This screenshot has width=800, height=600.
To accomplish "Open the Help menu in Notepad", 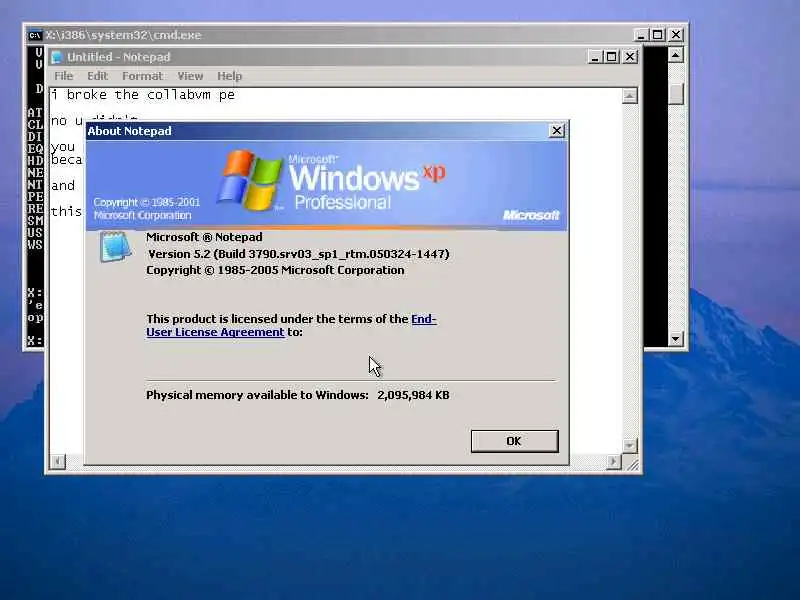I will coord(230,76).
